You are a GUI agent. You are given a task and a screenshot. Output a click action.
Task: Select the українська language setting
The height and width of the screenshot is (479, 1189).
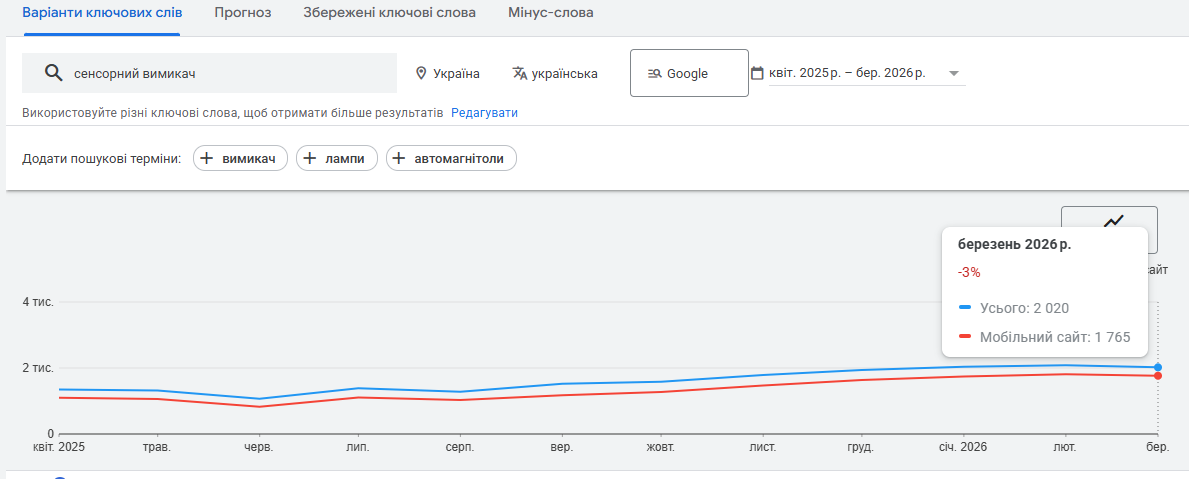(564, 73)
